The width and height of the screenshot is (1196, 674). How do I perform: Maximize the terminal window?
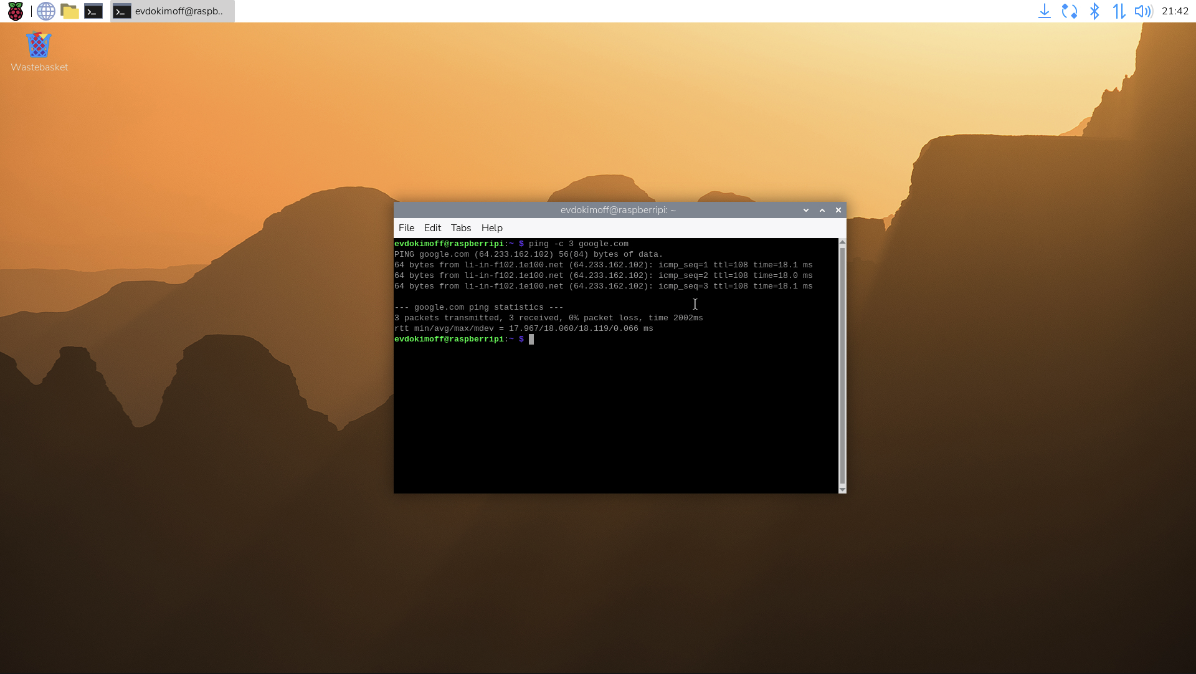click(822, 210)
